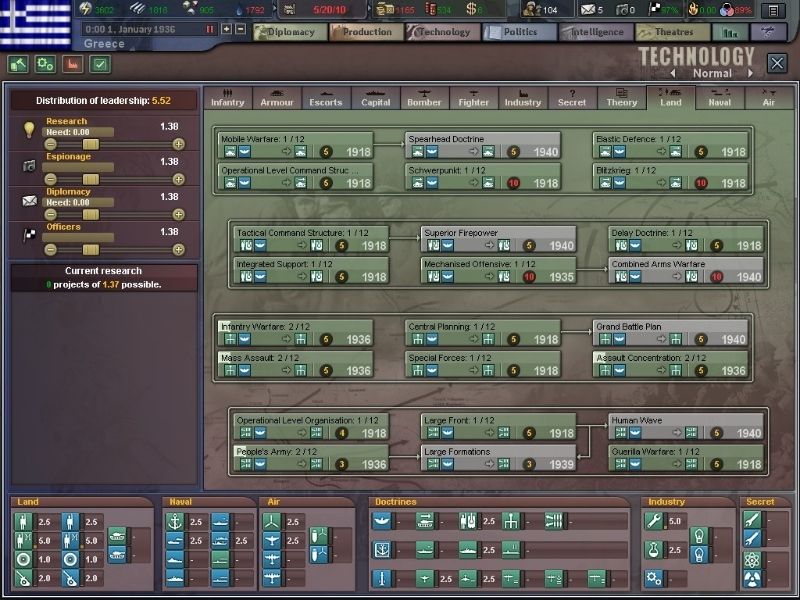Select Grand Battle Plan technology

[670, 333]
